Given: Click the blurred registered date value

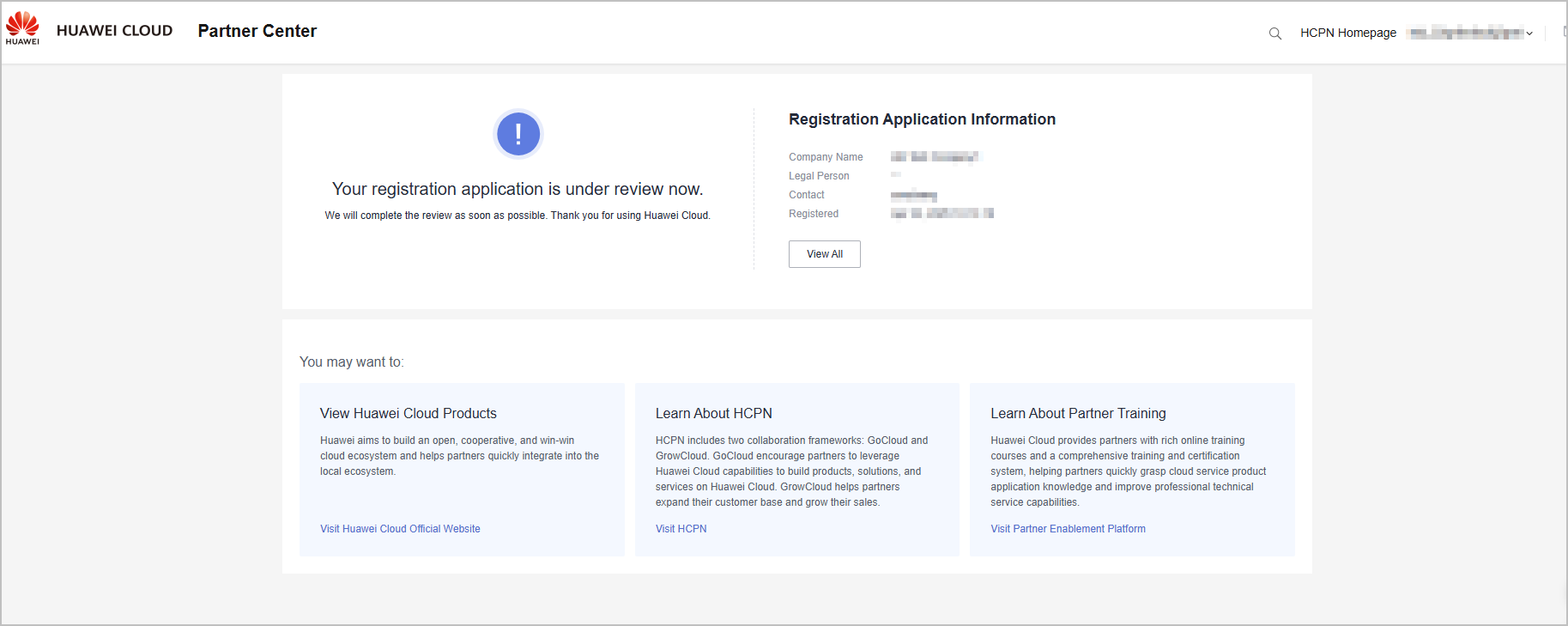Looking at the screenshot, I should click(941, 213).
